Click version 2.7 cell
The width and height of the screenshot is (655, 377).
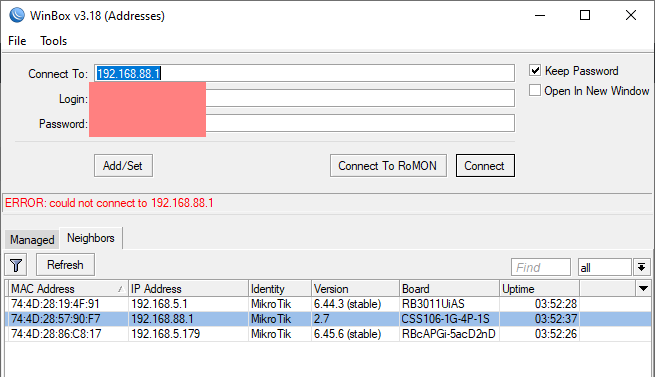pos(322,319)
